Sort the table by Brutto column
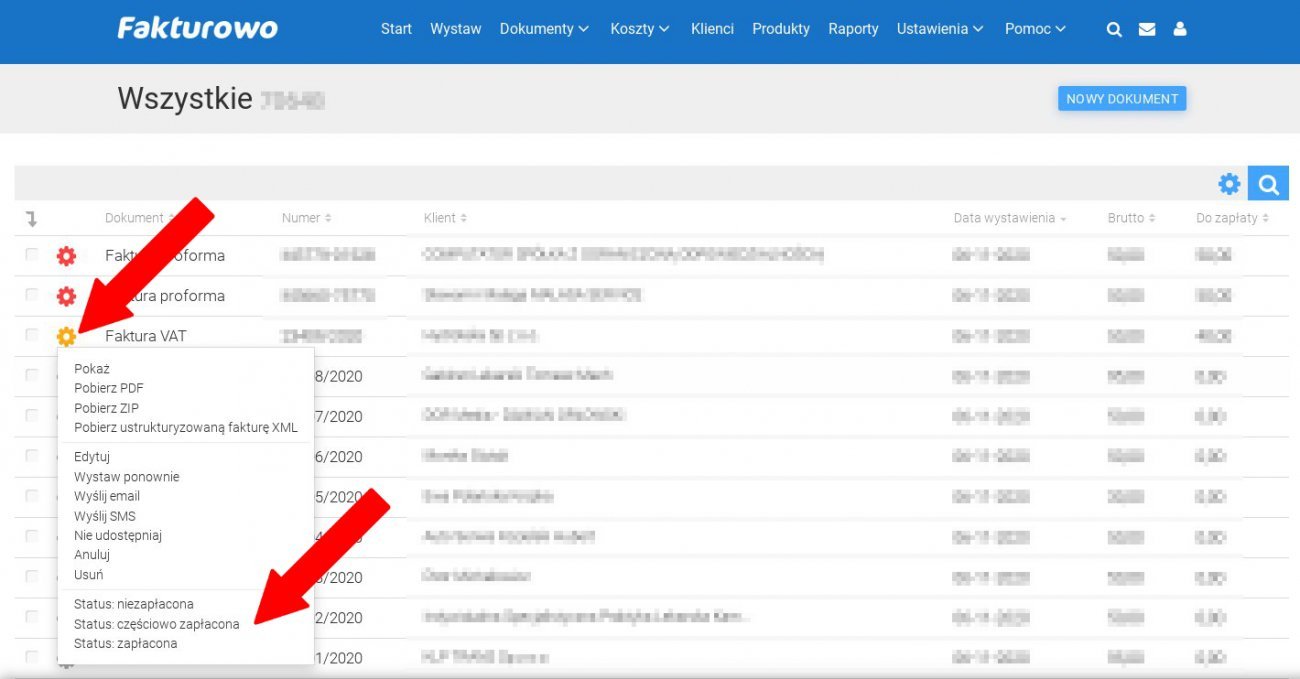 [x=1131, y=218]
